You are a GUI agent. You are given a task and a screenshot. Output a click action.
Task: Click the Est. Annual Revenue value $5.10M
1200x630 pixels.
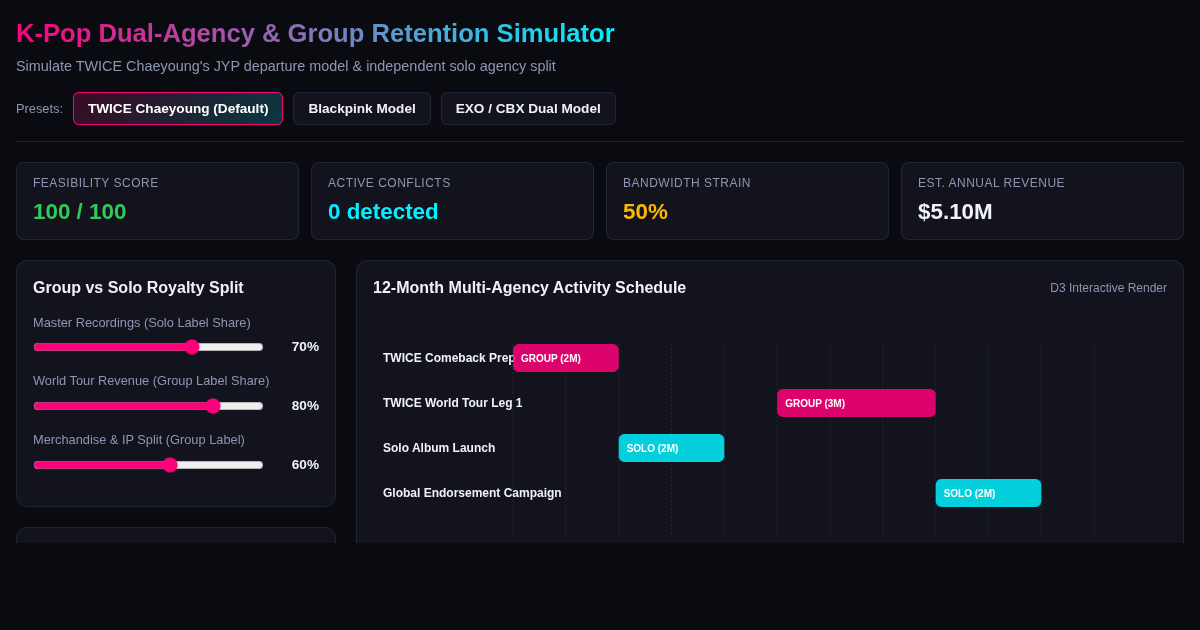[x=955, y=212]
